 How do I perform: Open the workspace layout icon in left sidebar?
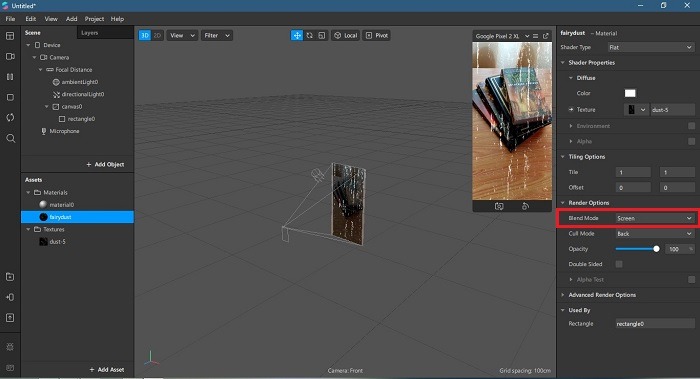[10, 36]
